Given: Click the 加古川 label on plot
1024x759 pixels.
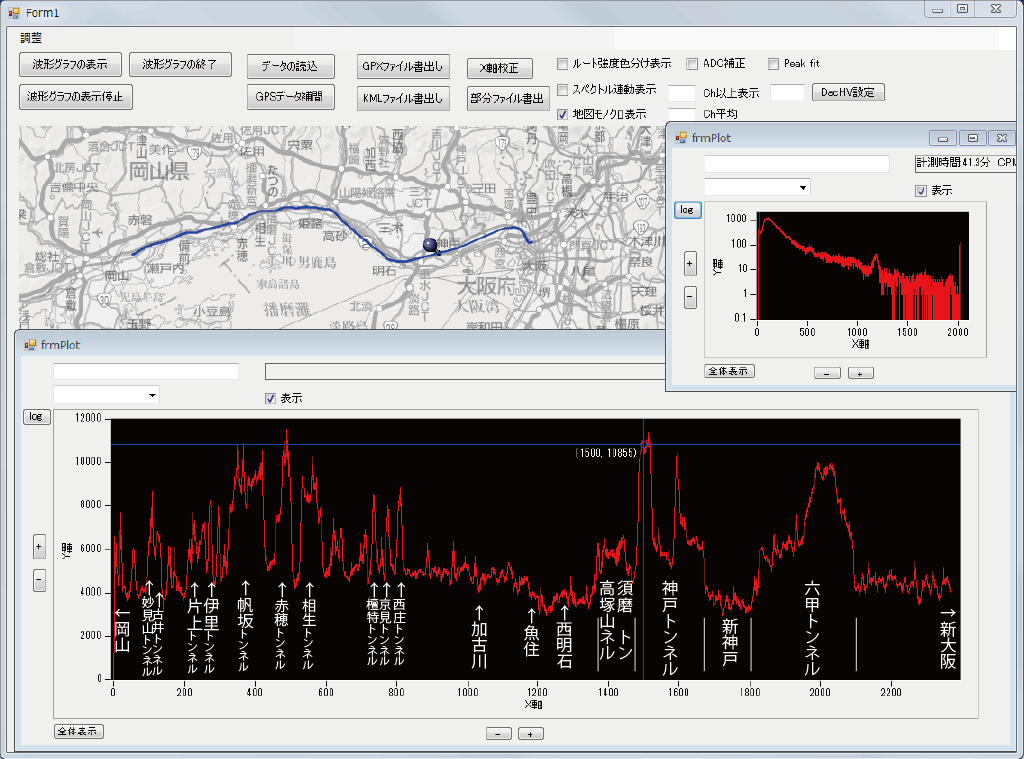Looking at the screenshot, I should coord(479,643).
